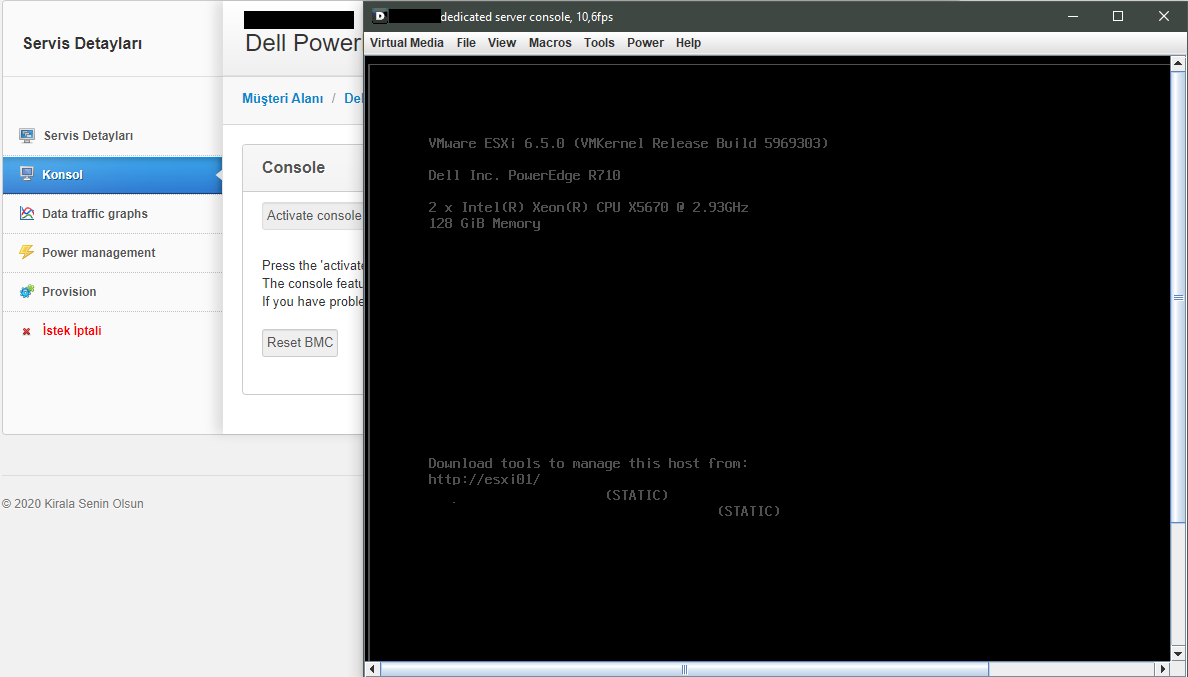Click the Konsol monitor icon in sidebar

pos(27,174)
